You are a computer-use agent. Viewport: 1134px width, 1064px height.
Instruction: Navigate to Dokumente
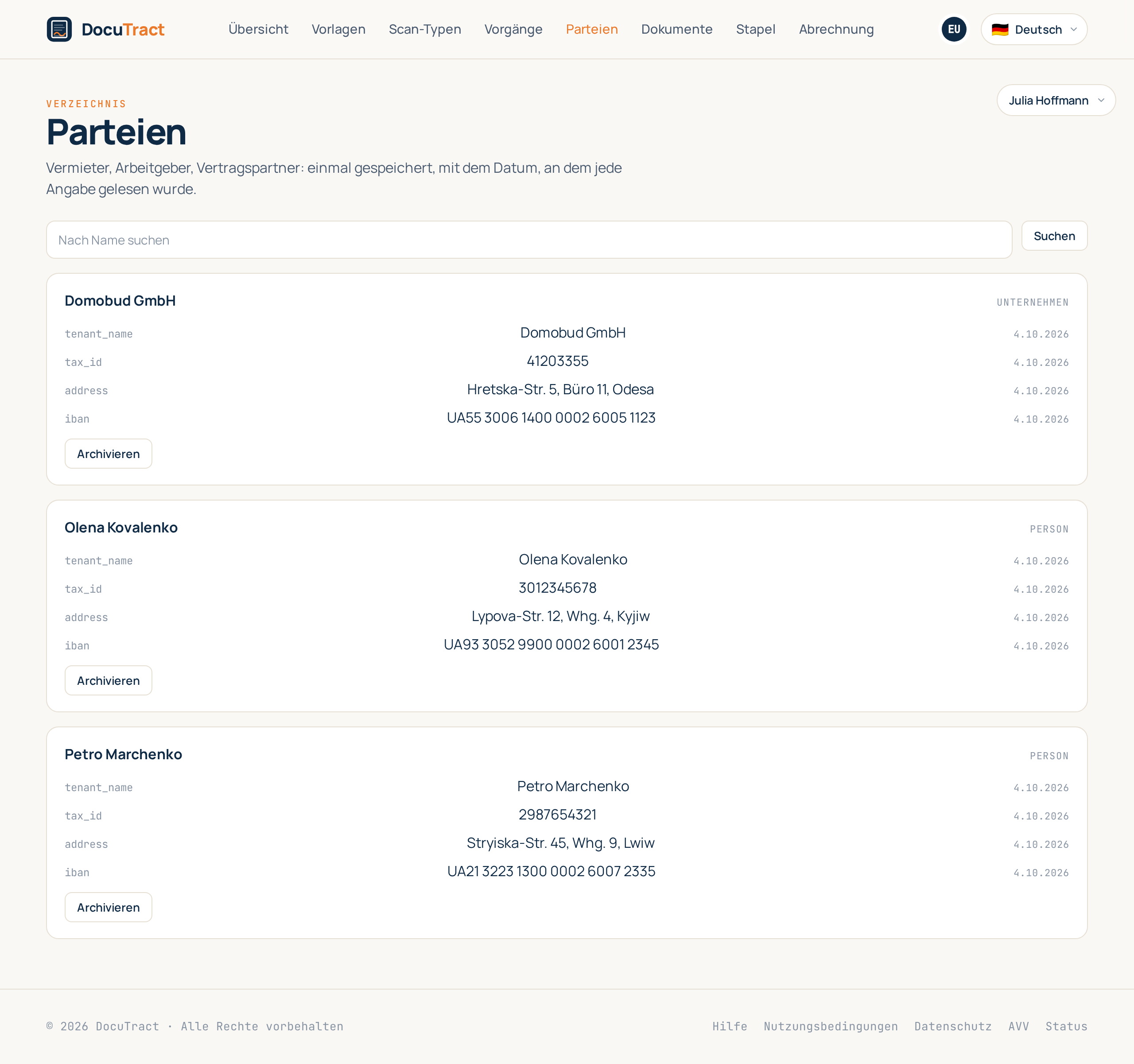[676, 29]
